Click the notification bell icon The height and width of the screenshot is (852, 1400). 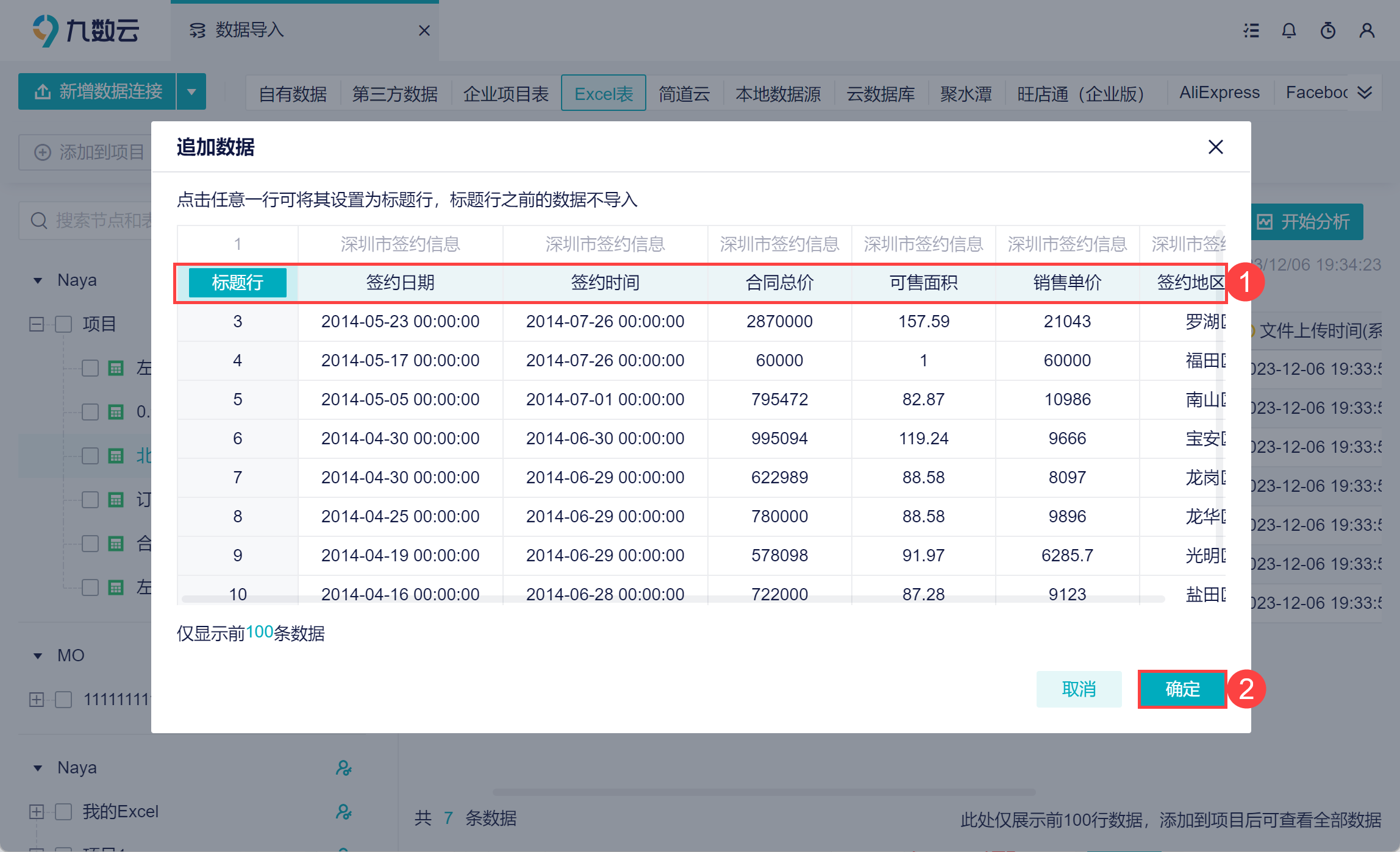pyautogui.click(x=1289, y=30)
